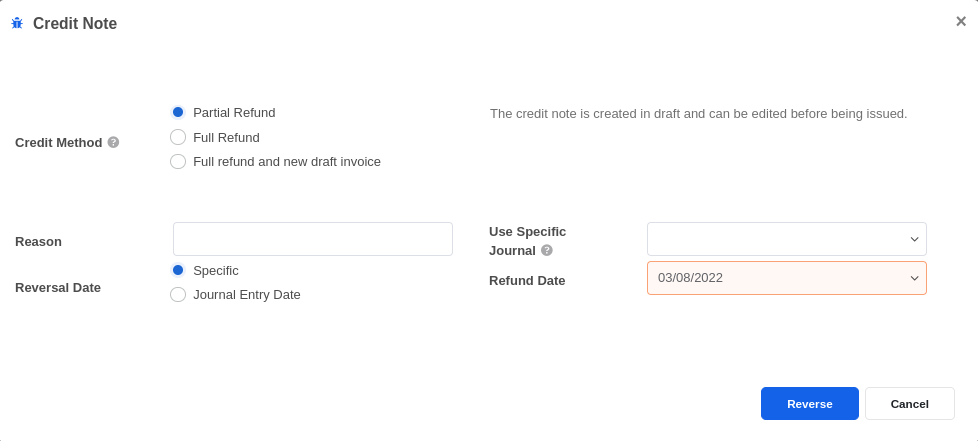Viewport: 978px width, 441px height.
Task: Click the Refund Date label text
Action: 527,280
